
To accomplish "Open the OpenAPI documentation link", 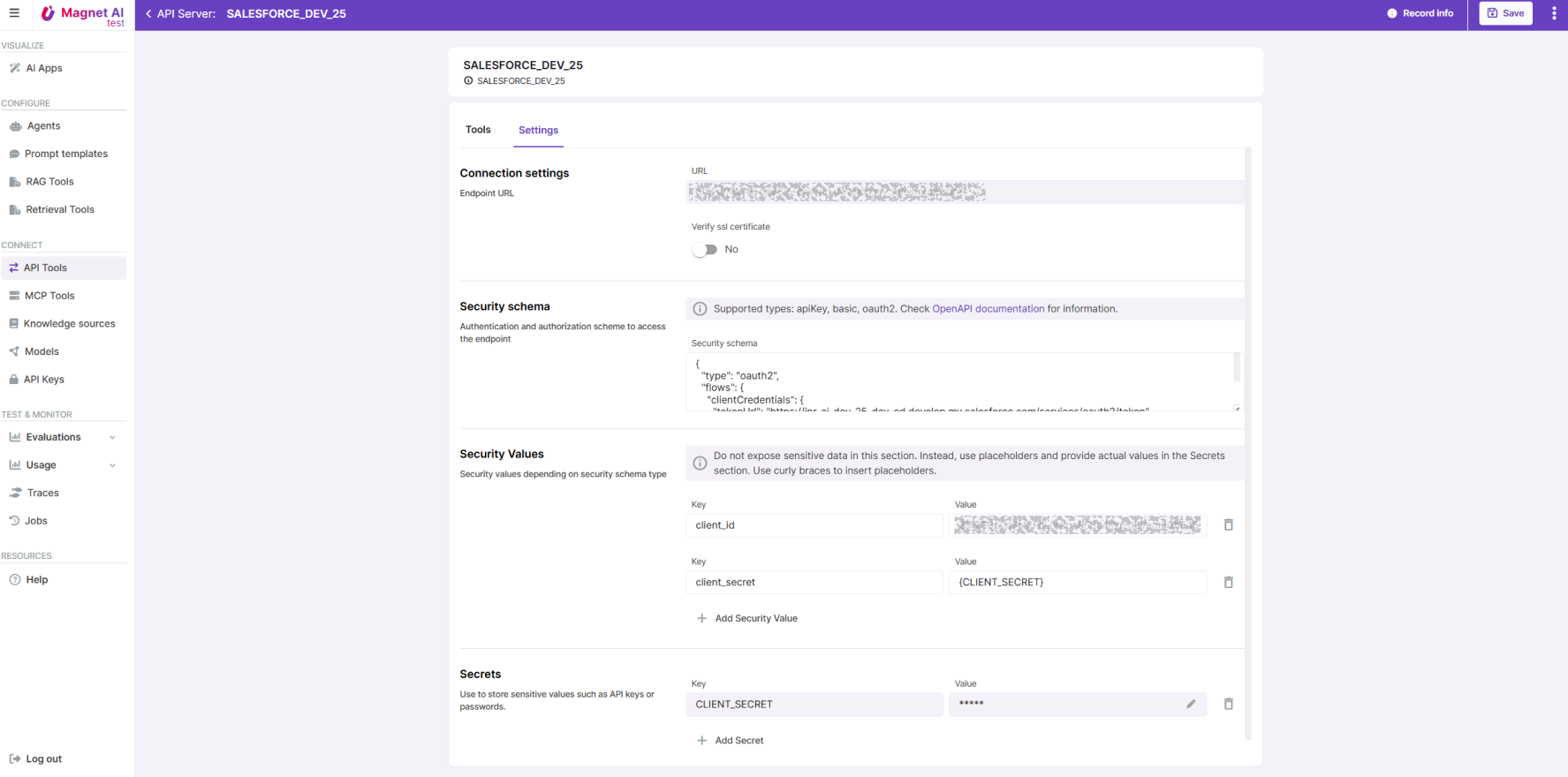I will [x=988, y=309].
